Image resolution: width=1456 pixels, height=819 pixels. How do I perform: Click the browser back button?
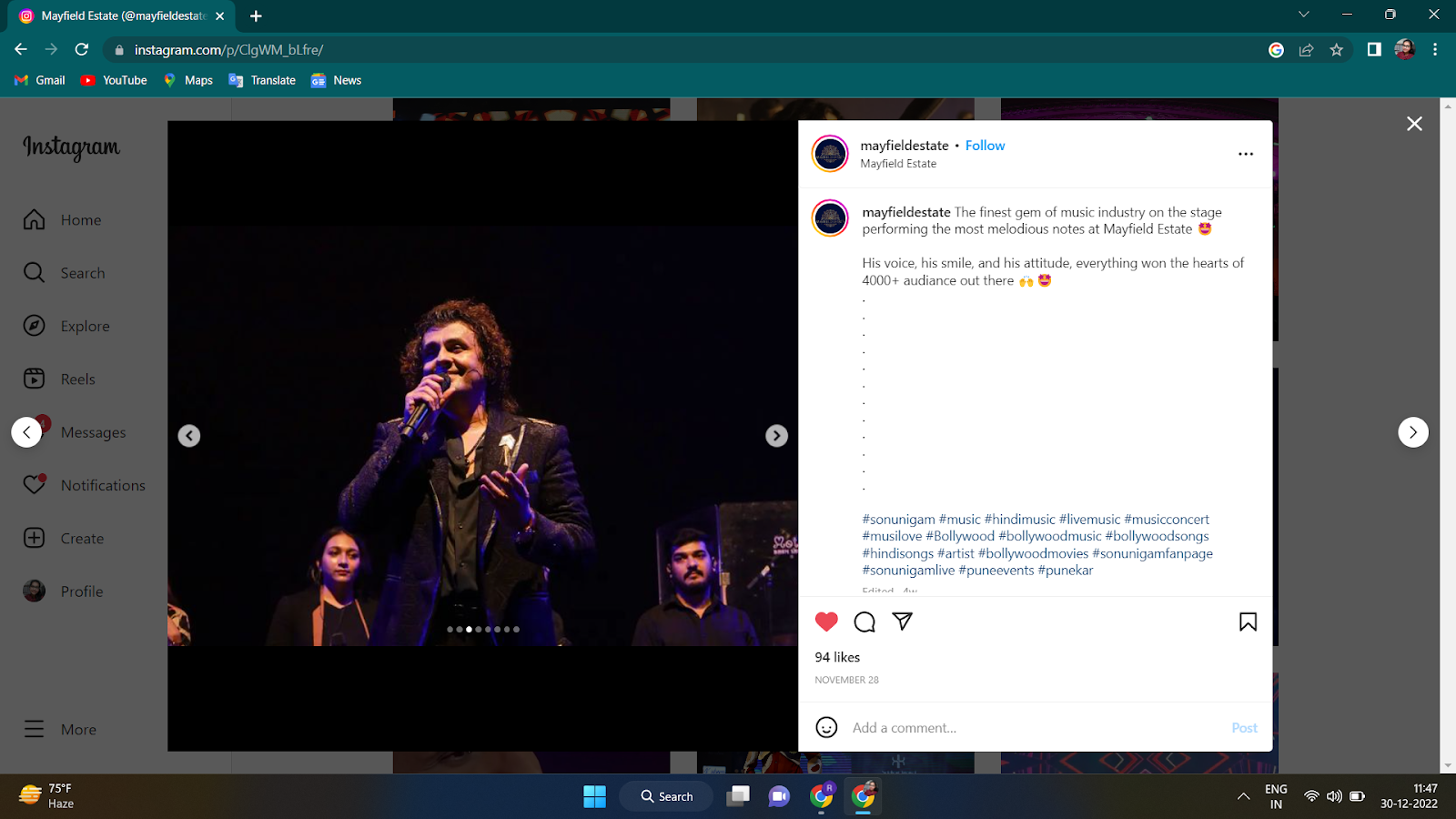coord(20,50)
